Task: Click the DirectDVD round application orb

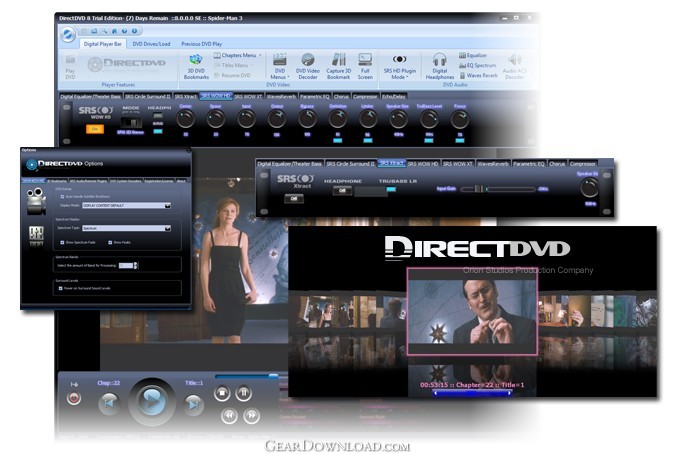Action: [67, 34]
